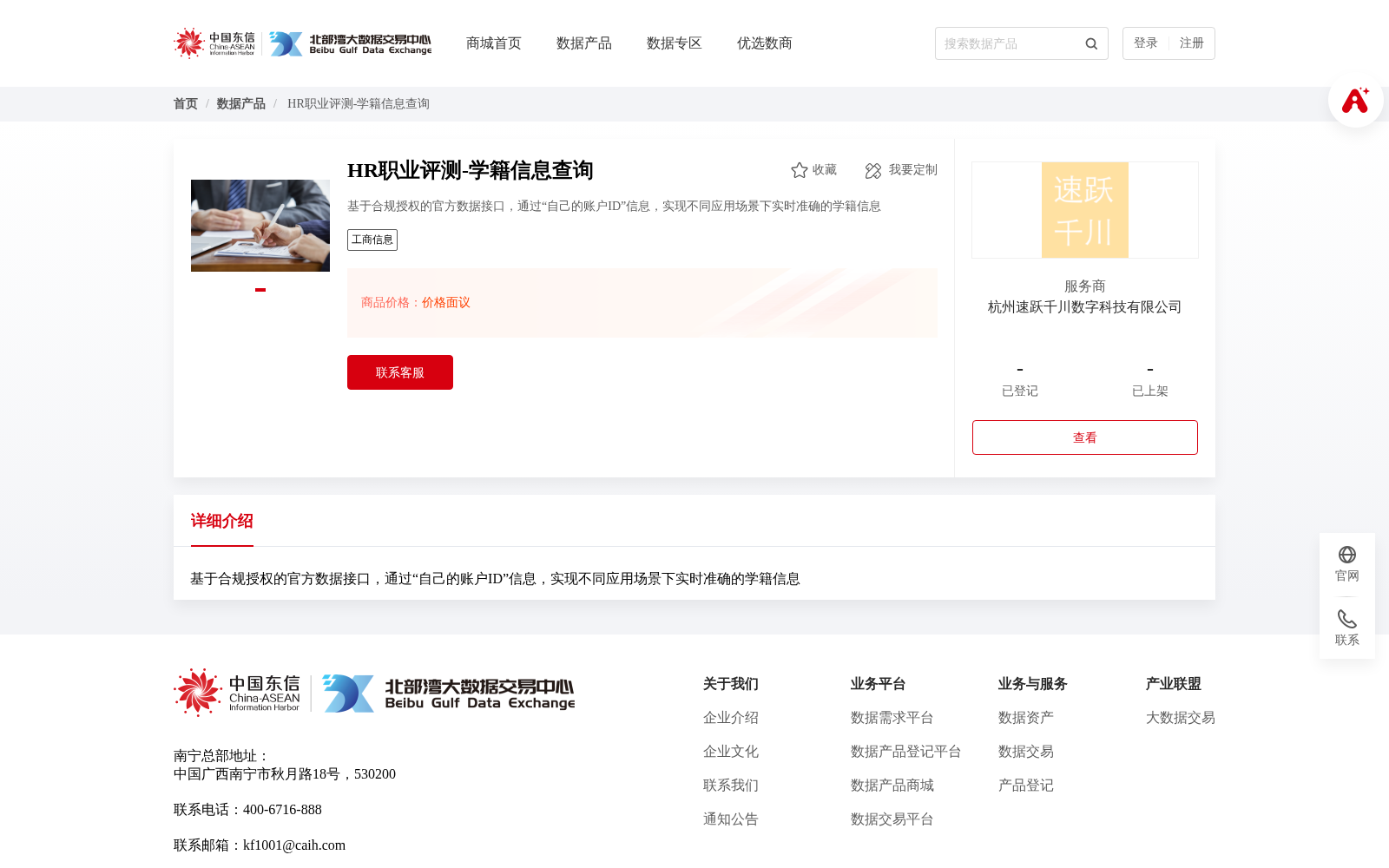Click the 已上架 count label
The image size is (1389, 868).
point(1150,391)
